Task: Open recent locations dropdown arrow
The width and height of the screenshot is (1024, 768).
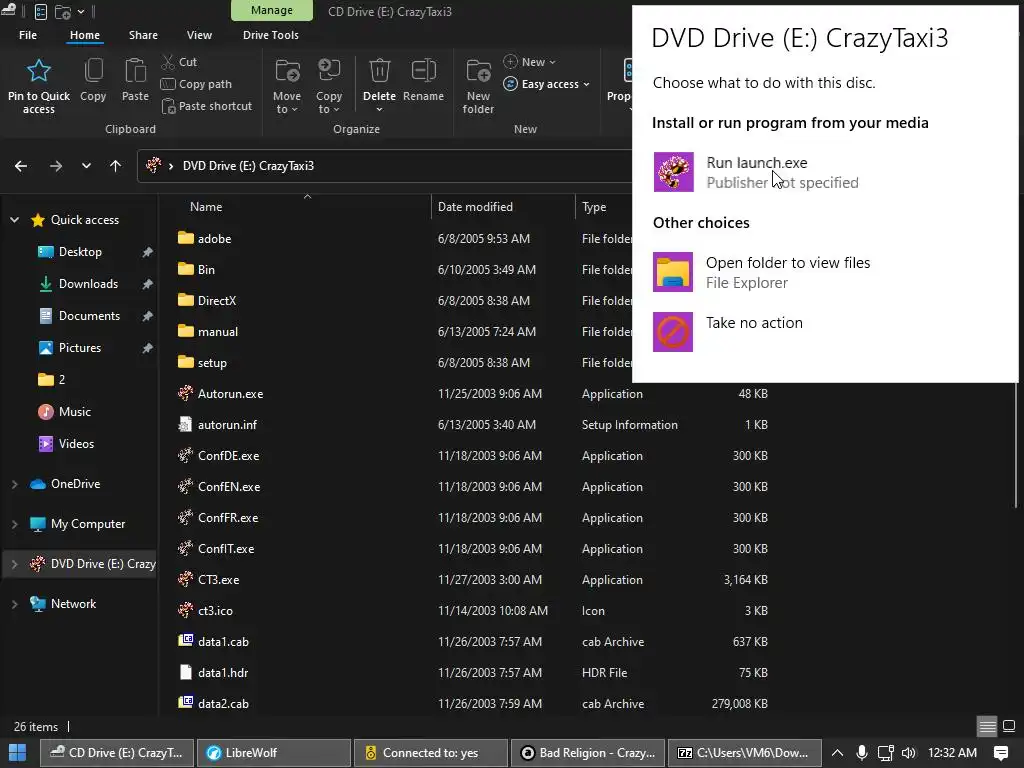Action: [86, 166]
